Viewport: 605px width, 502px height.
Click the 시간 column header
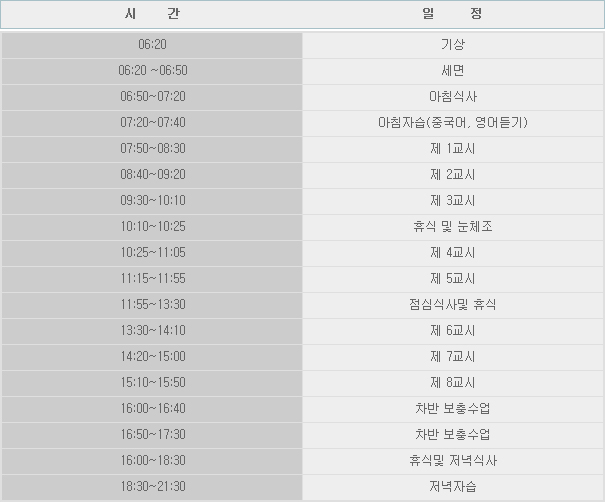152,15
